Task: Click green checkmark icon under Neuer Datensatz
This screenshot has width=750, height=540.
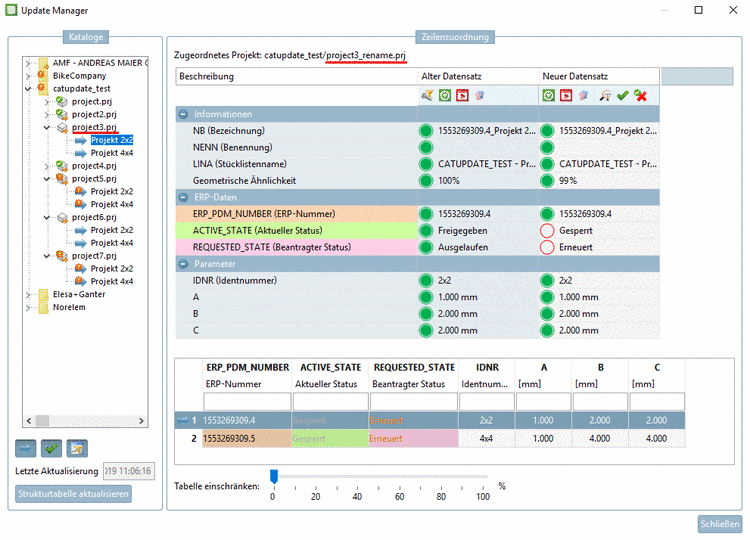Action: tap(622, 95)
